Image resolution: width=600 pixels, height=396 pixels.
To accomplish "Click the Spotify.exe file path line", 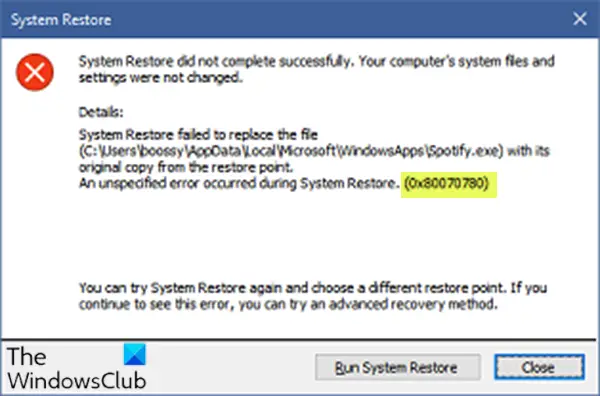I will point(314,151).
